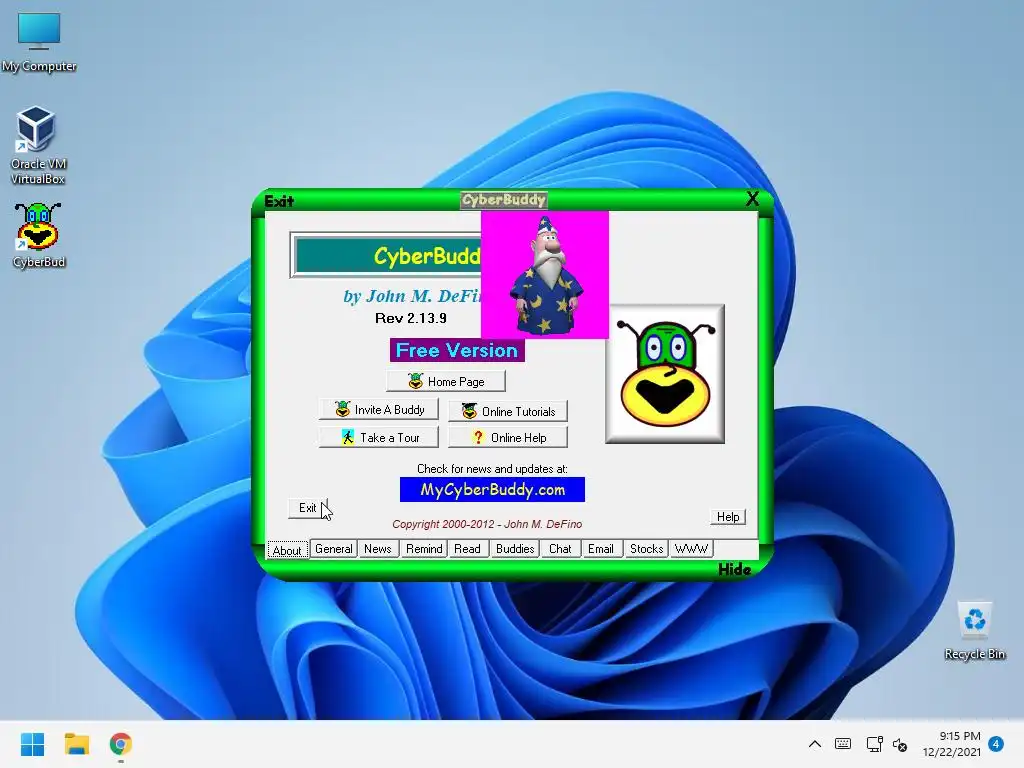The height and width of the screenshot is (768, 1024).
Task: Select the Oracle VM VirtualBox desktop shortcut
Action: click(x=38, y=145)
